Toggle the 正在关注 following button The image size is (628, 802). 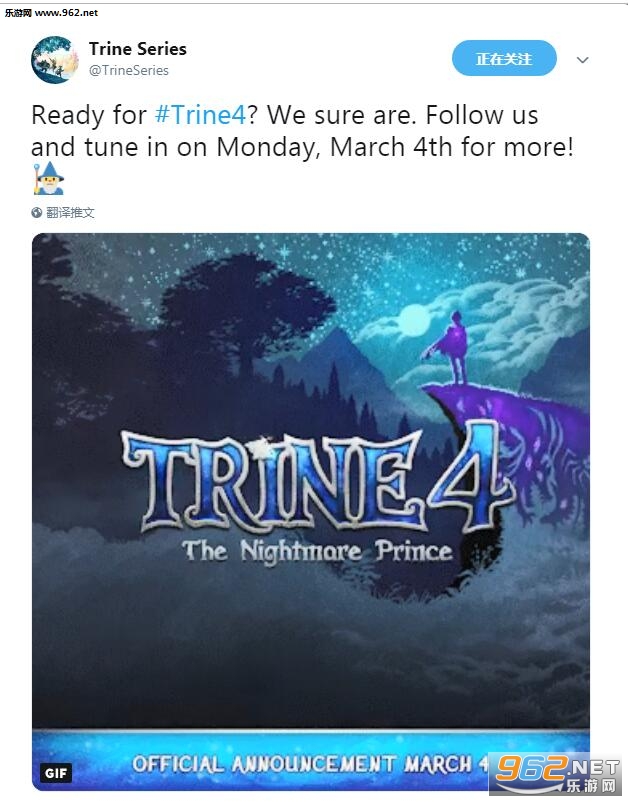tap(503, 59)
